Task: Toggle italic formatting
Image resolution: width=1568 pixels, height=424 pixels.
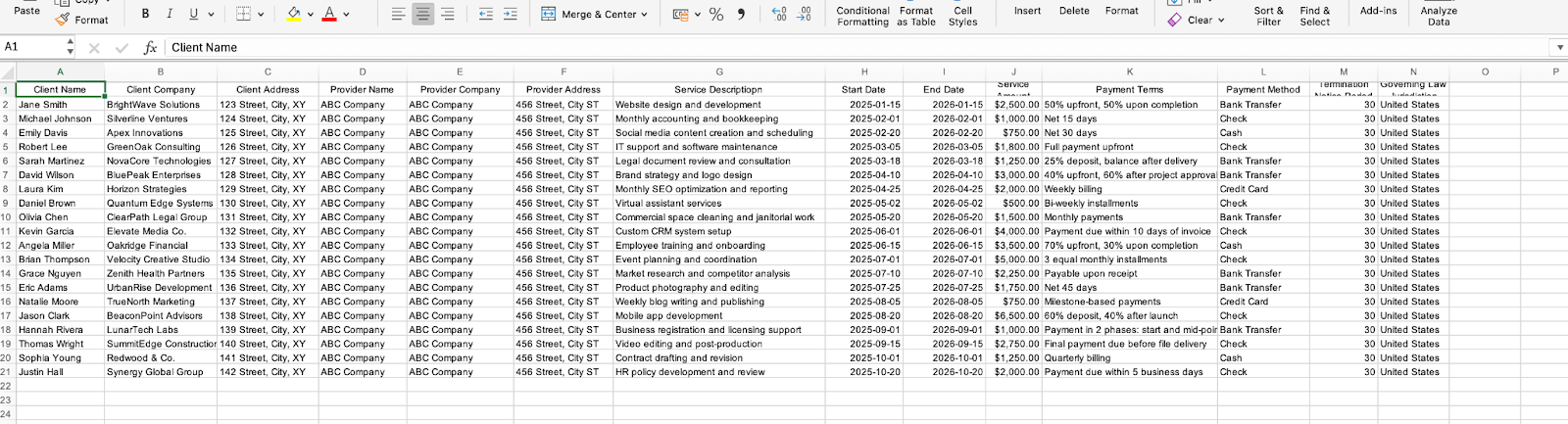Action: [170, 14]
